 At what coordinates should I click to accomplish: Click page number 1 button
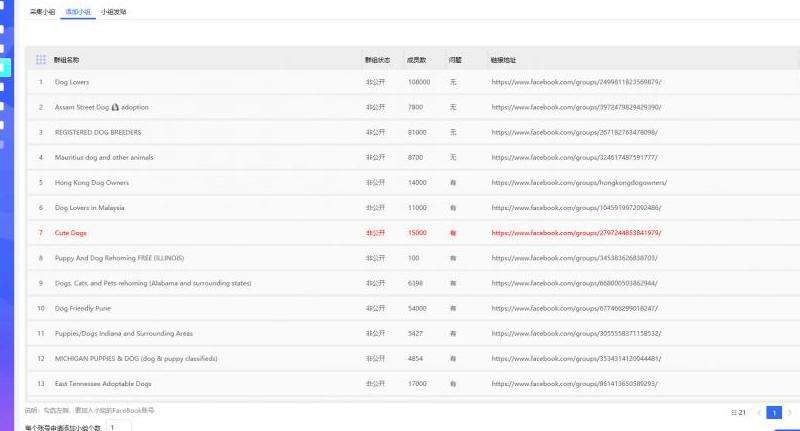coord(774,412)
